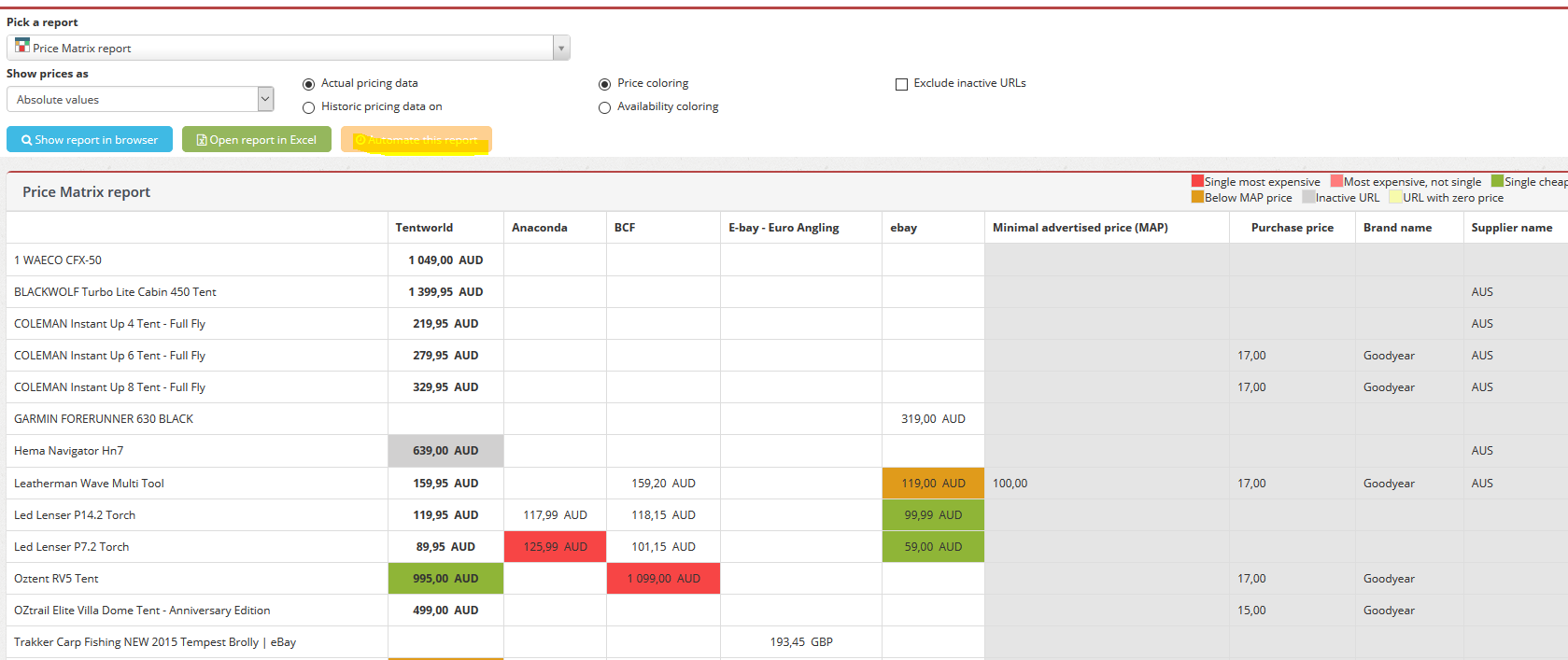Viewport: 1568px width, 660px height.
Task: Tick the Exclude inactive URLs checkbox
Action: point(901,84)
